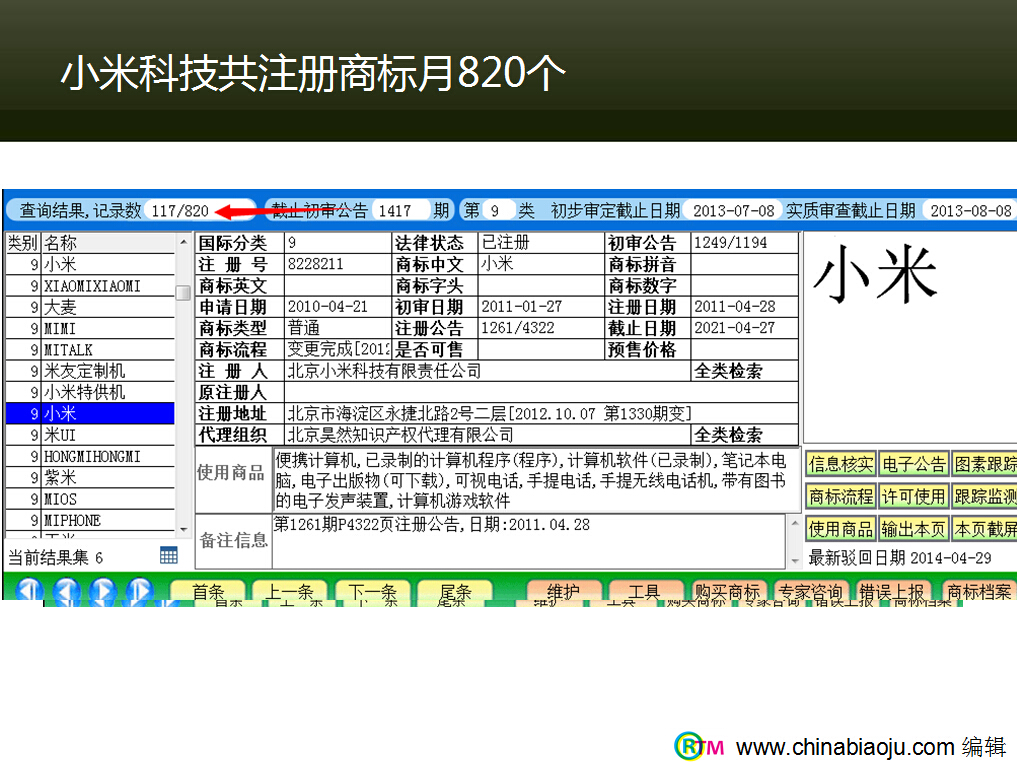Click the trademark list scroll-down arrow
1017x762 pixels.
(x=184, y=530)
